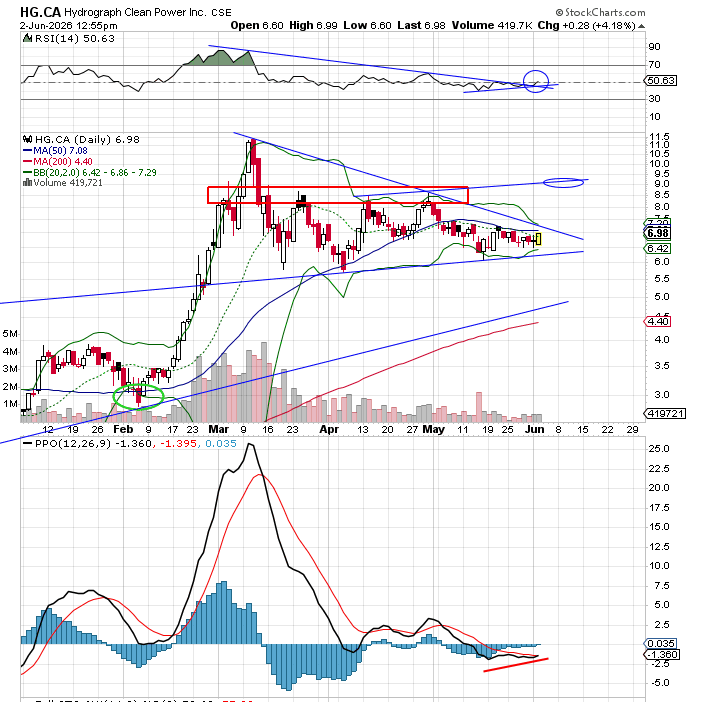Click the 10 level on the RSI axis
This screenshot has width=705, height=702.
654,117
